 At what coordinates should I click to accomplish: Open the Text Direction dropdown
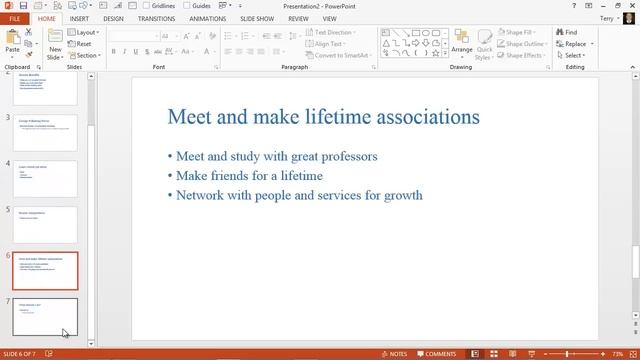coord(331,32)
